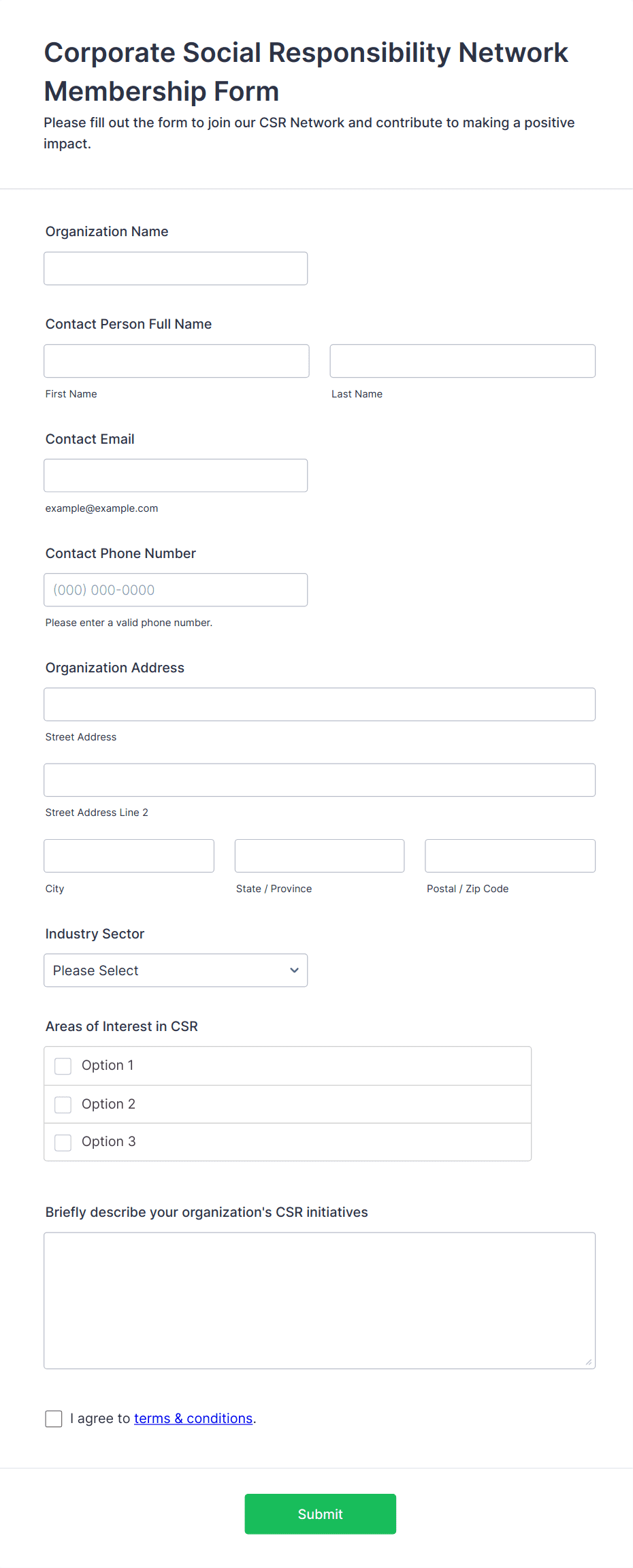The width and height of the screenshot is (633, 1568).
Task: Click the textarea resize handle corner
Action: click(x=589, y=1362)
